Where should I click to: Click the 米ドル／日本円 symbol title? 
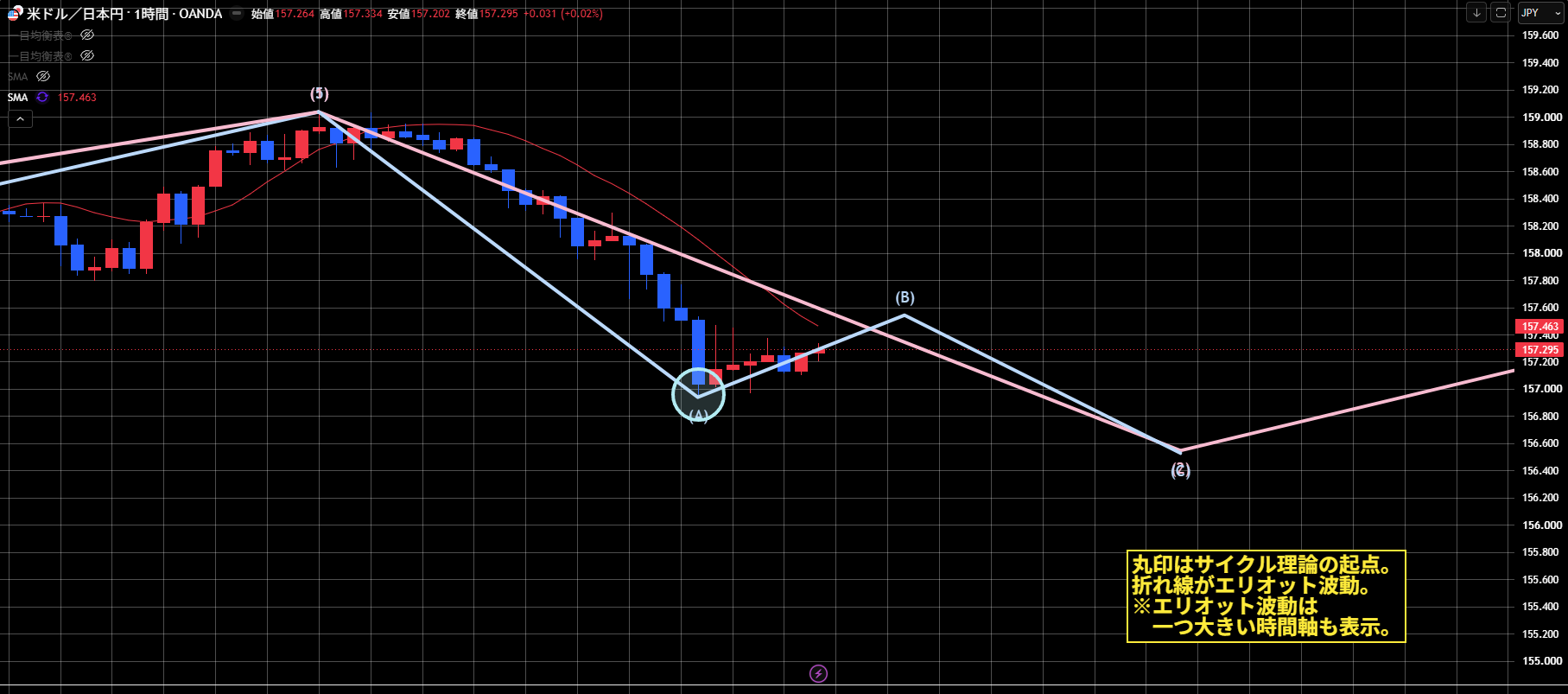[75, 14]
